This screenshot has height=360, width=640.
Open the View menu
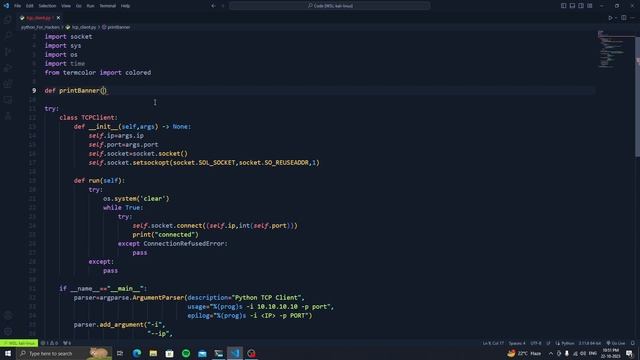(66, 6)
